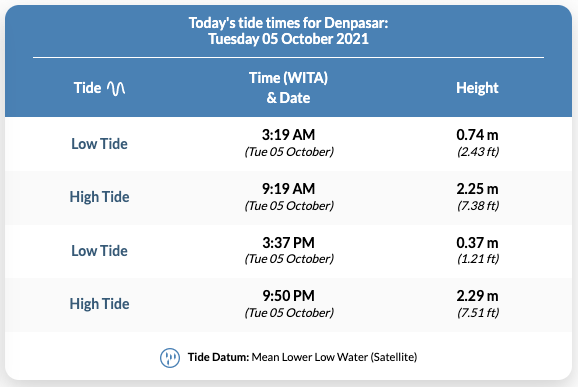Click the 2.25 m height value
This screenshot has height=387, width=578.
(x=477, y=189)
